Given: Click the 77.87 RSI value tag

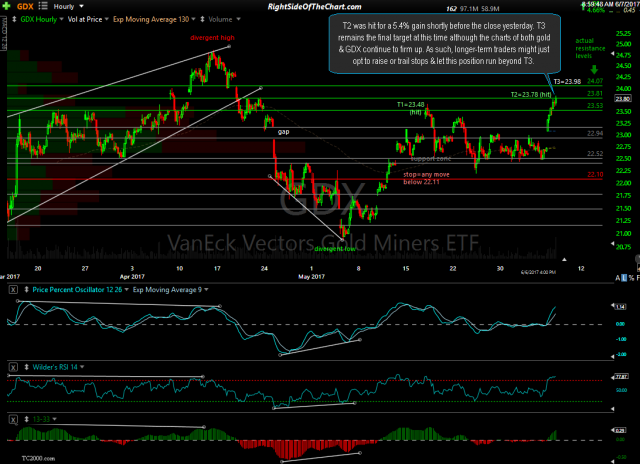Looking at the screenshot, I should [621, 377].
